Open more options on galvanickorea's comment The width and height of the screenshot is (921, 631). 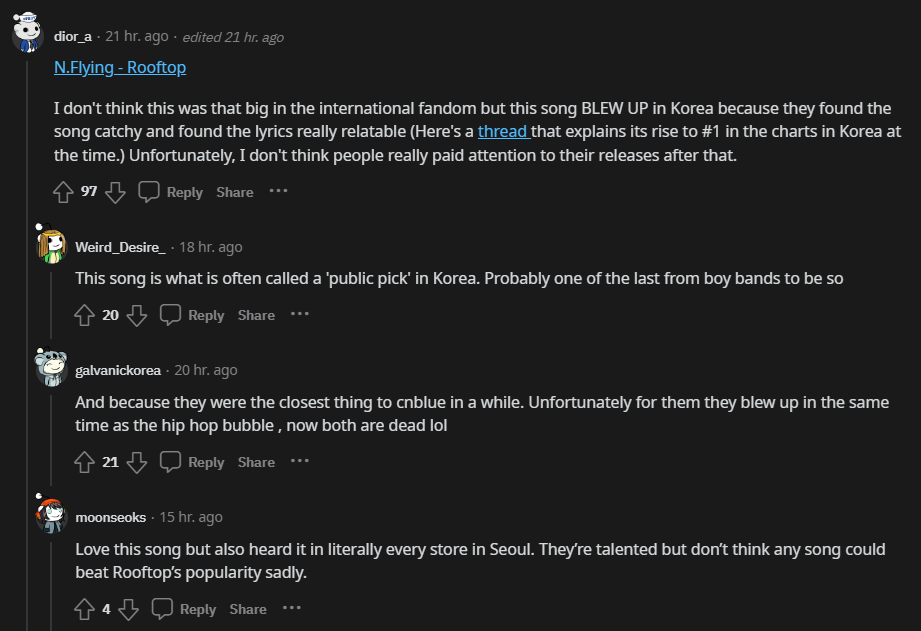(x=299, y=461)
